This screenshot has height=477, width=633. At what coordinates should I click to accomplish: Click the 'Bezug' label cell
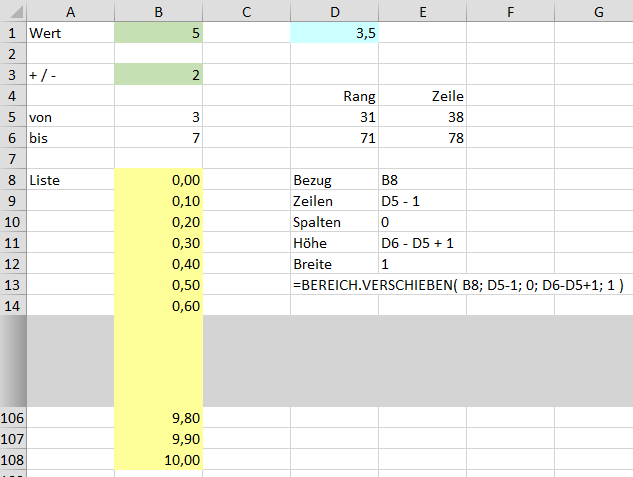point(334,180)
